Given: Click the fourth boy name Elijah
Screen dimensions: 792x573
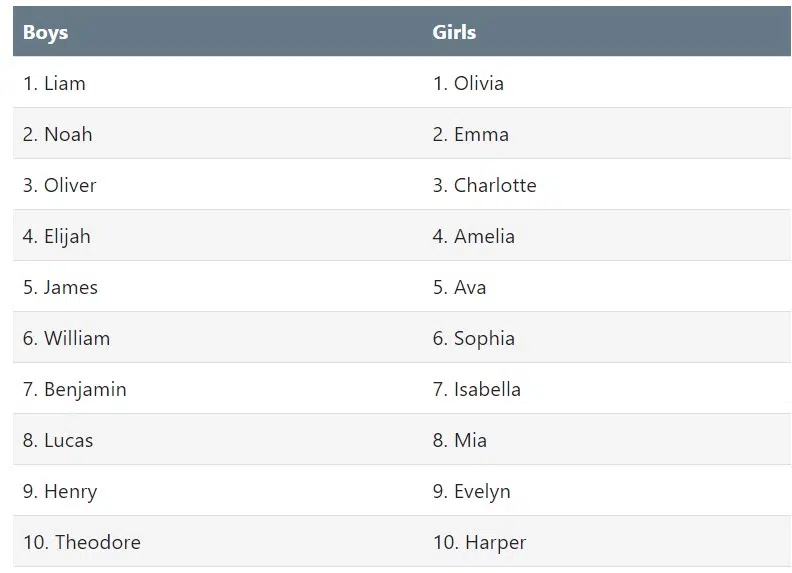Looking at the screenshot, I should [67, 236].
